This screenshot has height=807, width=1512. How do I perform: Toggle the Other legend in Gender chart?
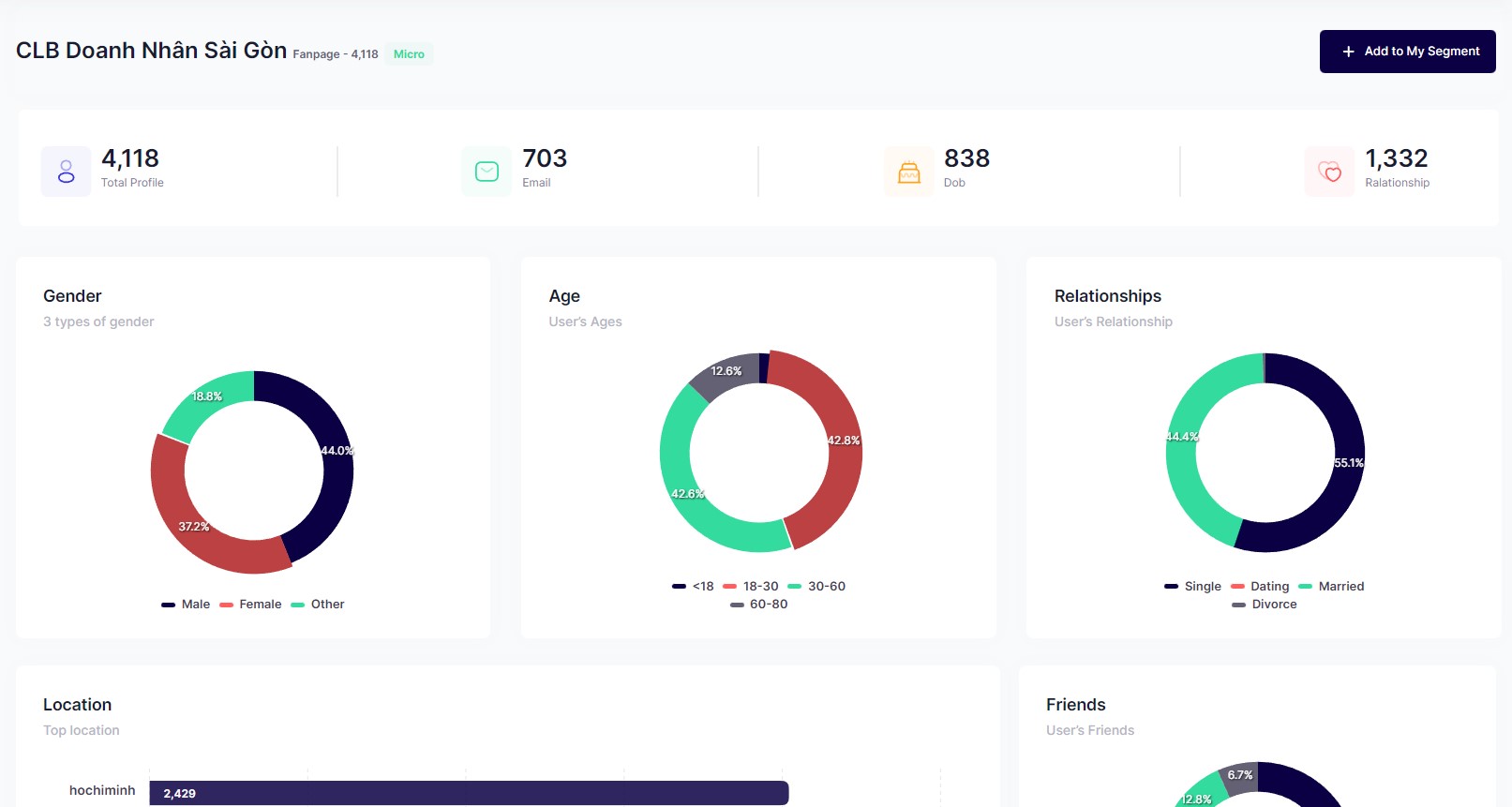pos(318,605)
